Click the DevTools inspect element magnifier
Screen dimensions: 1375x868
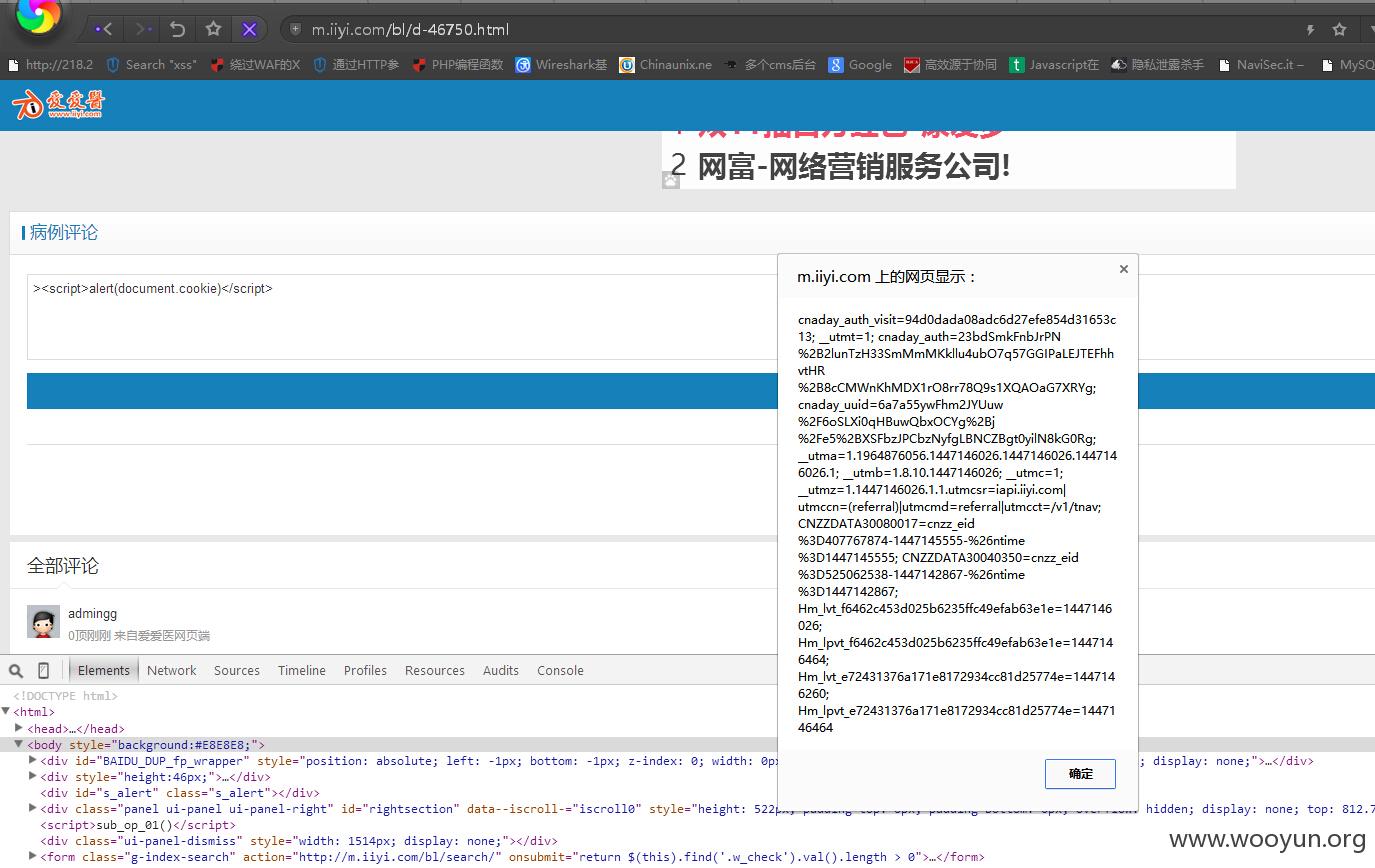tap(16, 670)
